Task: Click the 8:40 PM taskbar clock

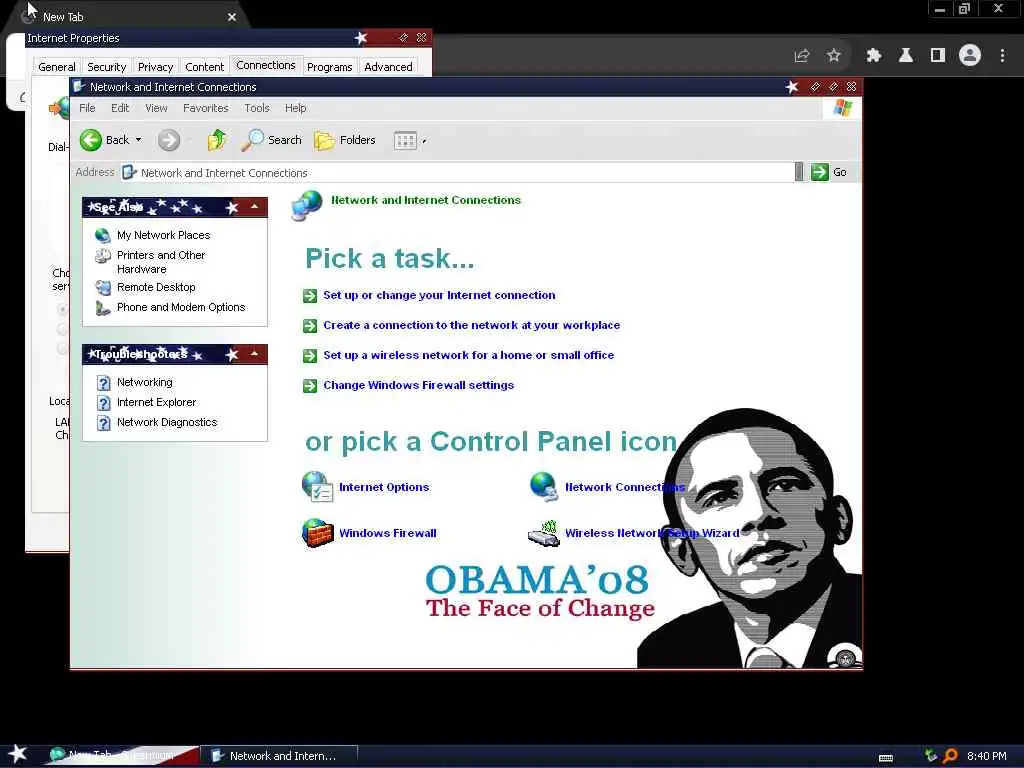Action: (986, 756)
